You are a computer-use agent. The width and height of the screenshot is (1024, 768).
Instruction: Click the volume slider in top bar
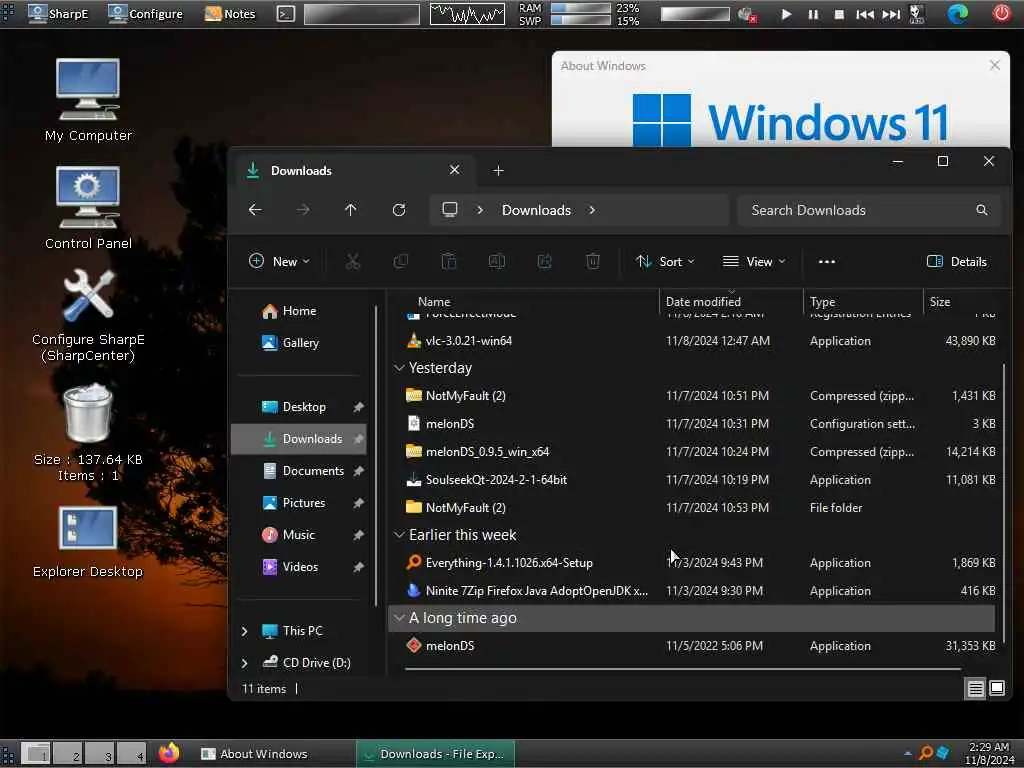[695, 14]
